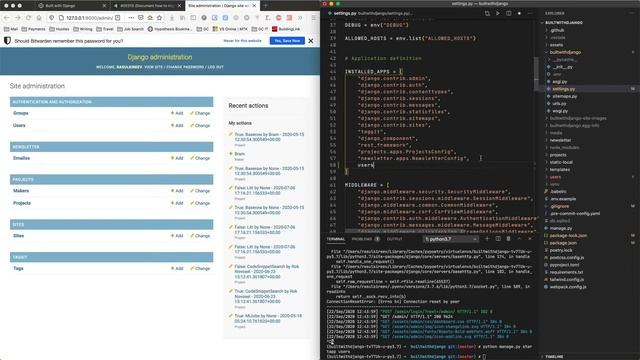Expand the .github folder in Explorer
Screen dimensions: 640x360
pos(557,30)
